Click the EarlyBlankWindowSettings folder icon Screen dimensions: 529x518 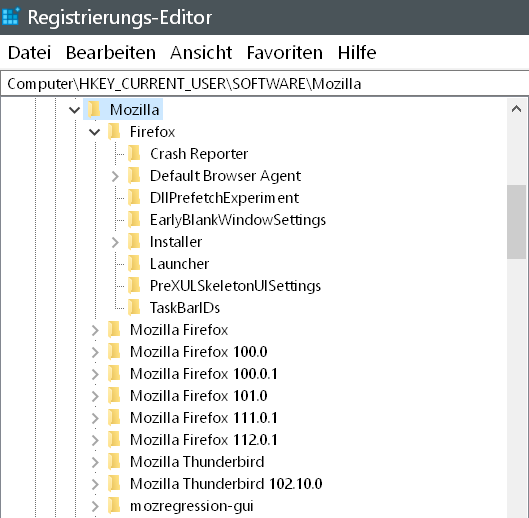click(134, 219)
